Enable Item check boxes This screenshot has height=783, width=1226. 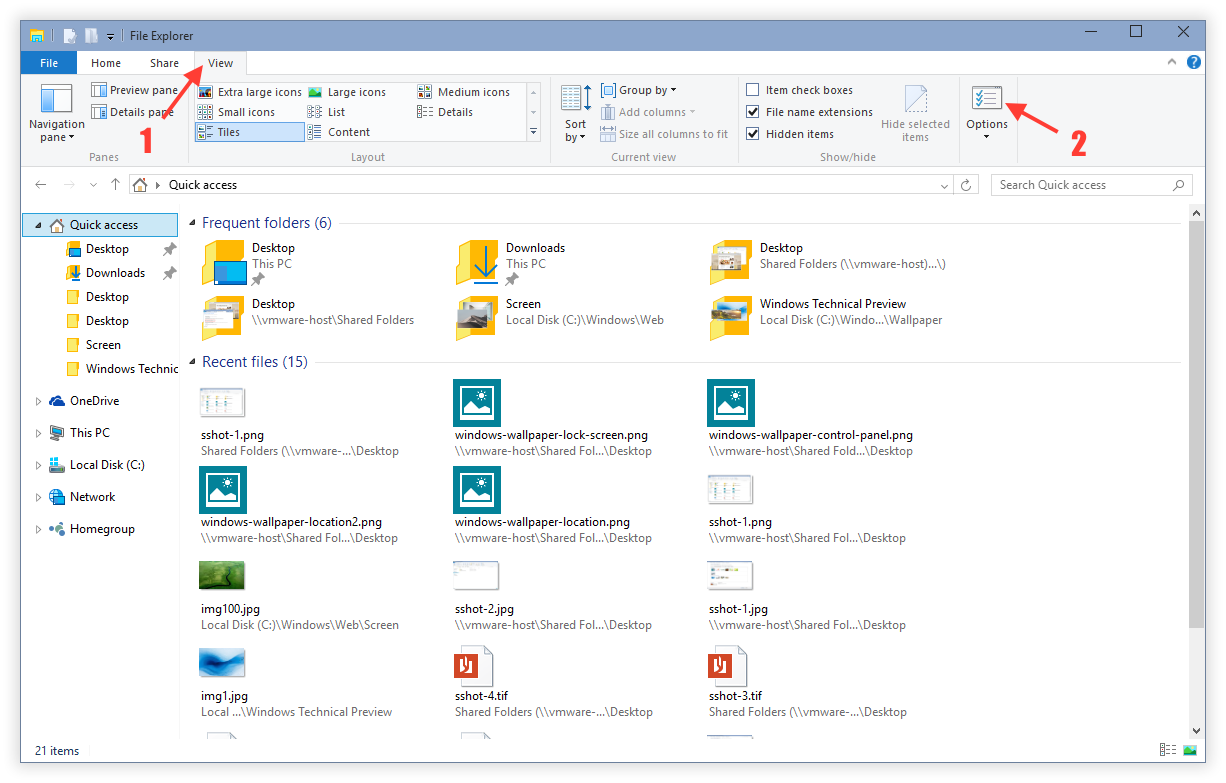(753, 90)
